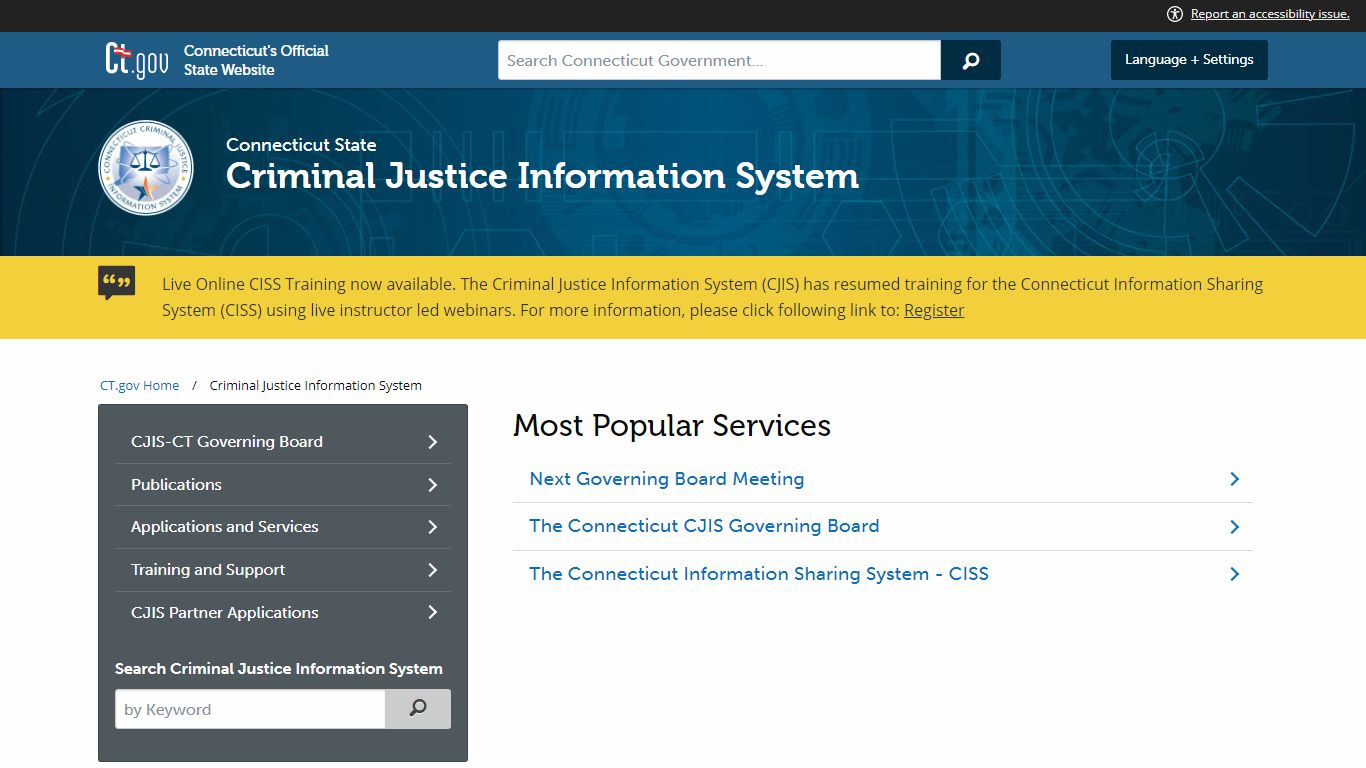The width and height of the screenshot is (1366, 768).
Task: Click arrow beside Connecticut CJIS Governing Board
Action: point(1235,527)
